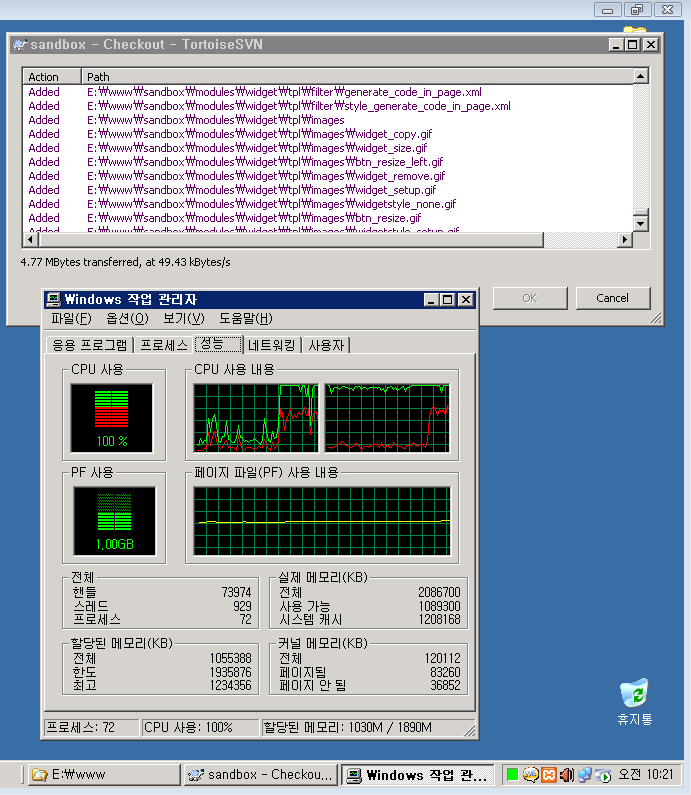Select the widget_size.gif row

click(x=328, y=148)
